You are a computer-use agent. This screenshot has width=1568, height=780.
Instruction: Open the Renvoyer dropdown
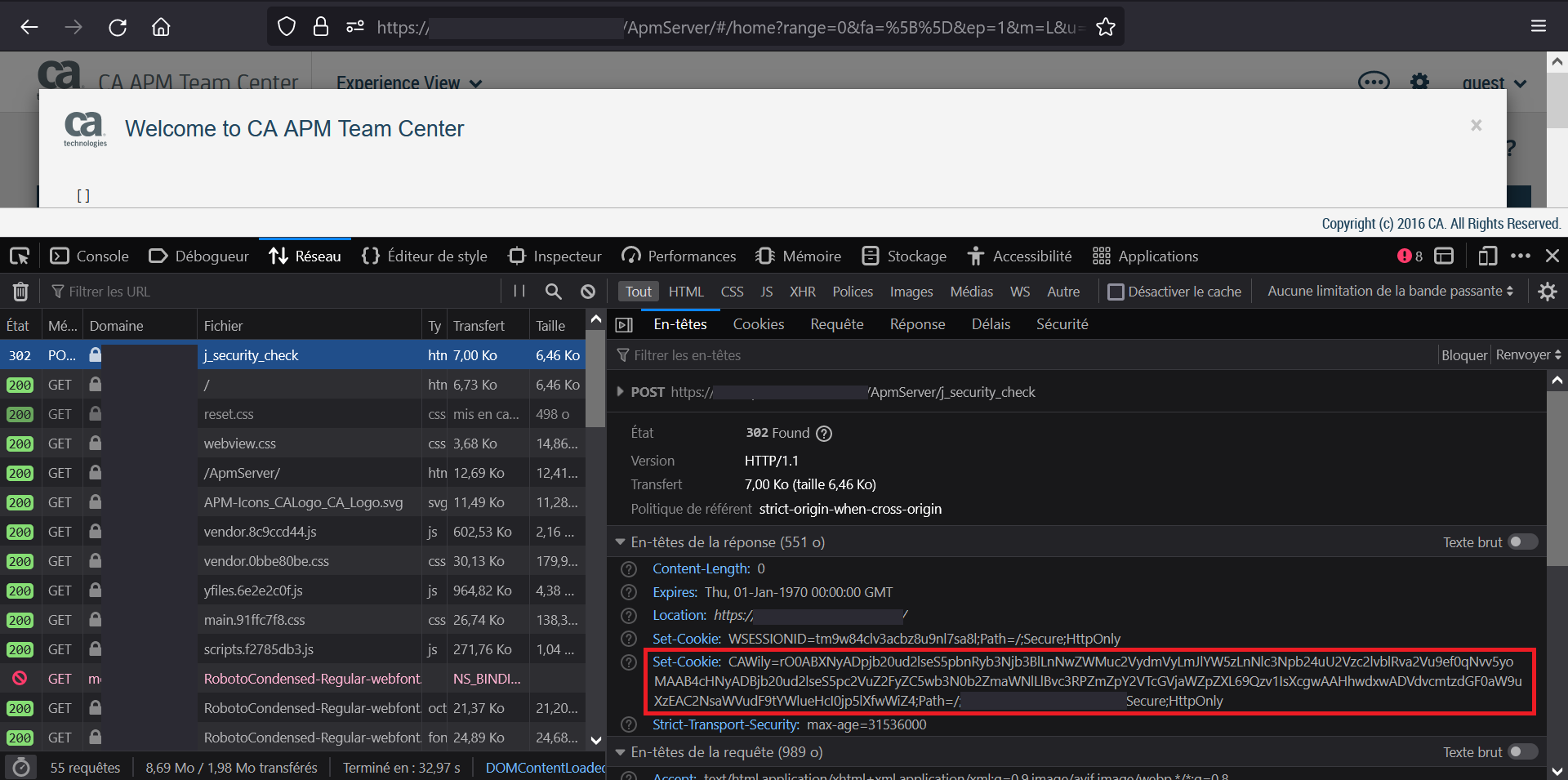click(x=1528, y=355)
